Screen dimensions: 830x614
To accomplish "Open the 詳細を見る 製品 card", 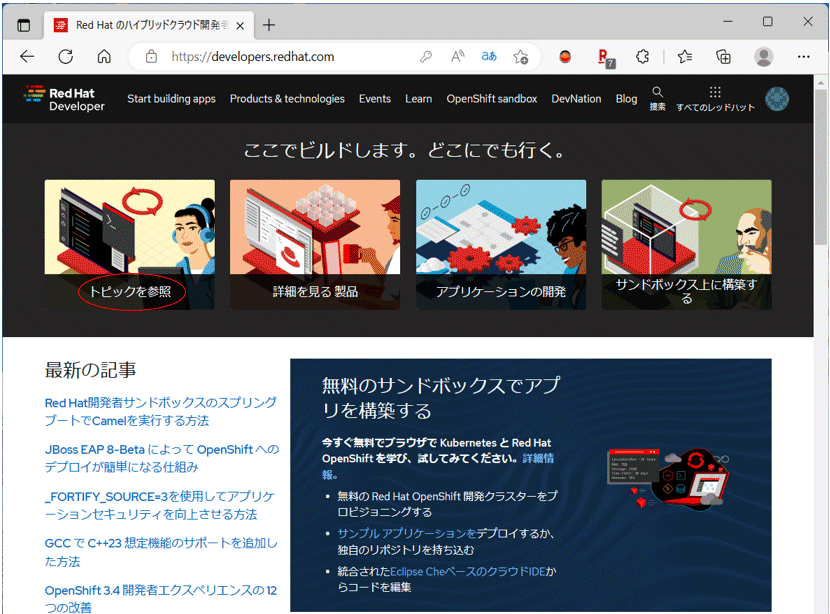I will pos(315,245).
